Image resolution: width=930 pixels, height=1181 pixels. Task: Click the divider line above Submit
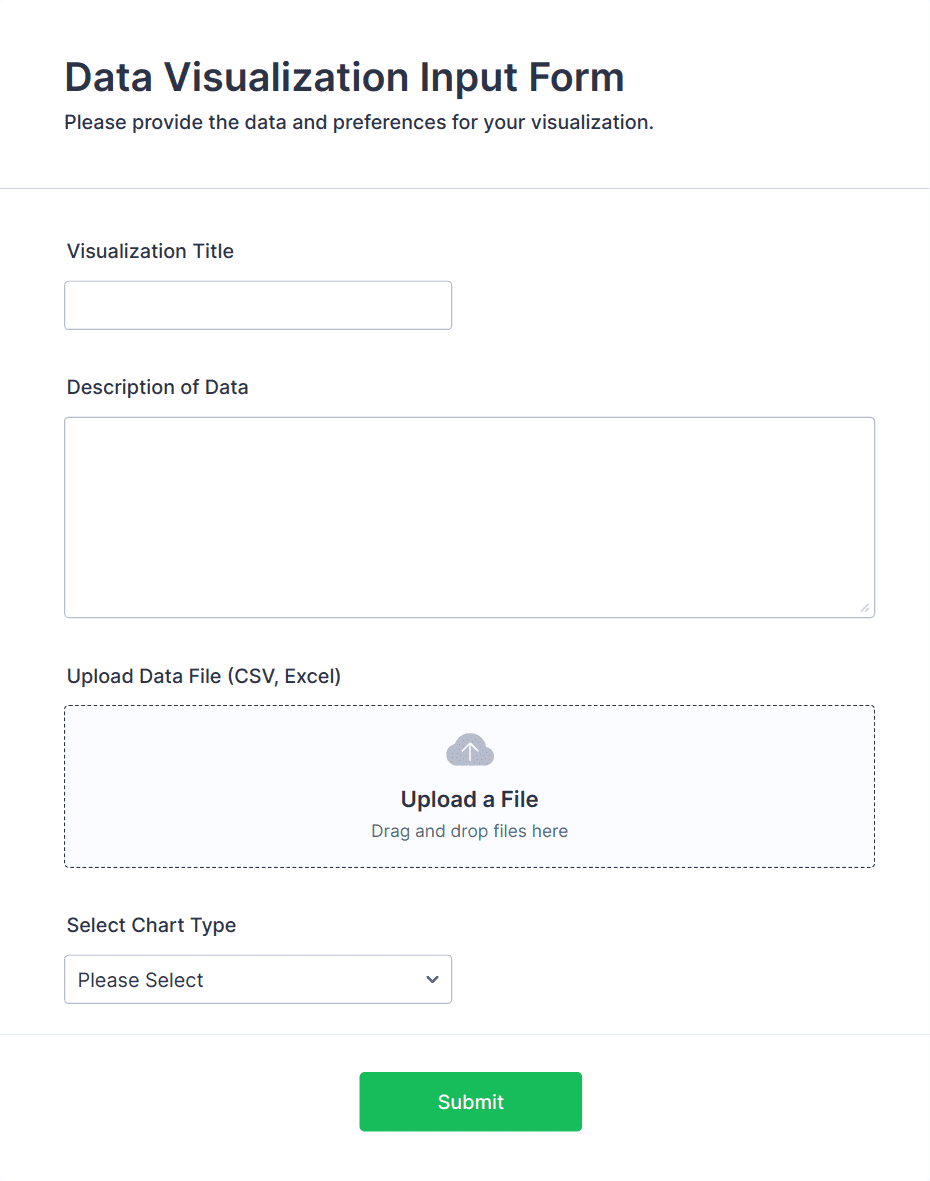point(465,1034)
